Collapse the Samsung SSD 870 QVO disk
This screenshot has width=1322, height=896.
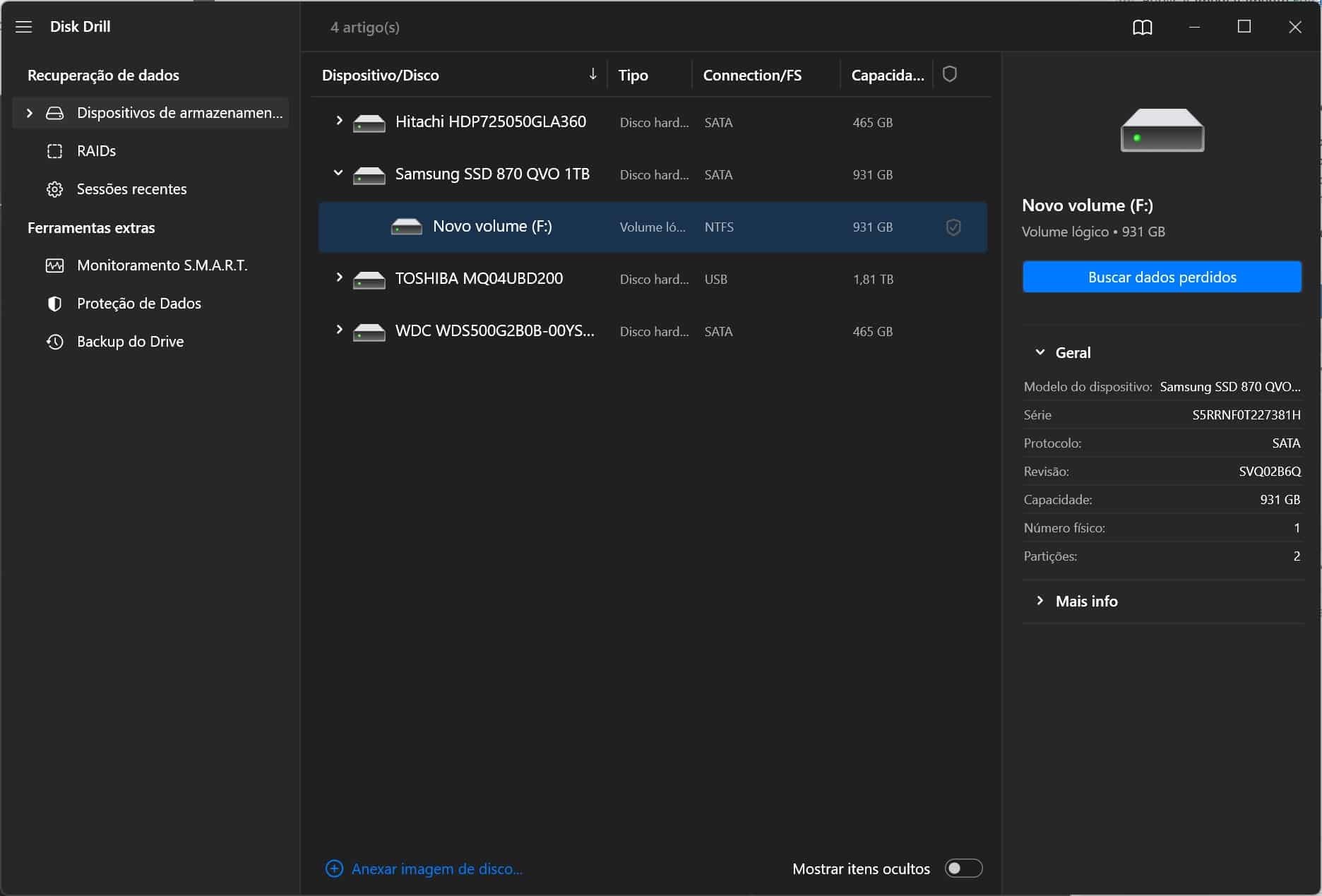tap(338, 173)
